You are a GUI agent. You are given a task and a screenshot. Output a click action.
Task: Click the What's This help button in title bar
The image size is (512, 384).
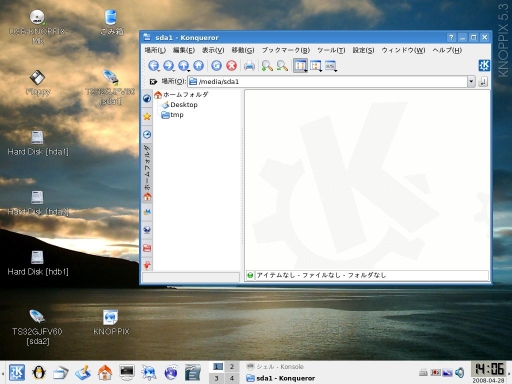[451, 37]
